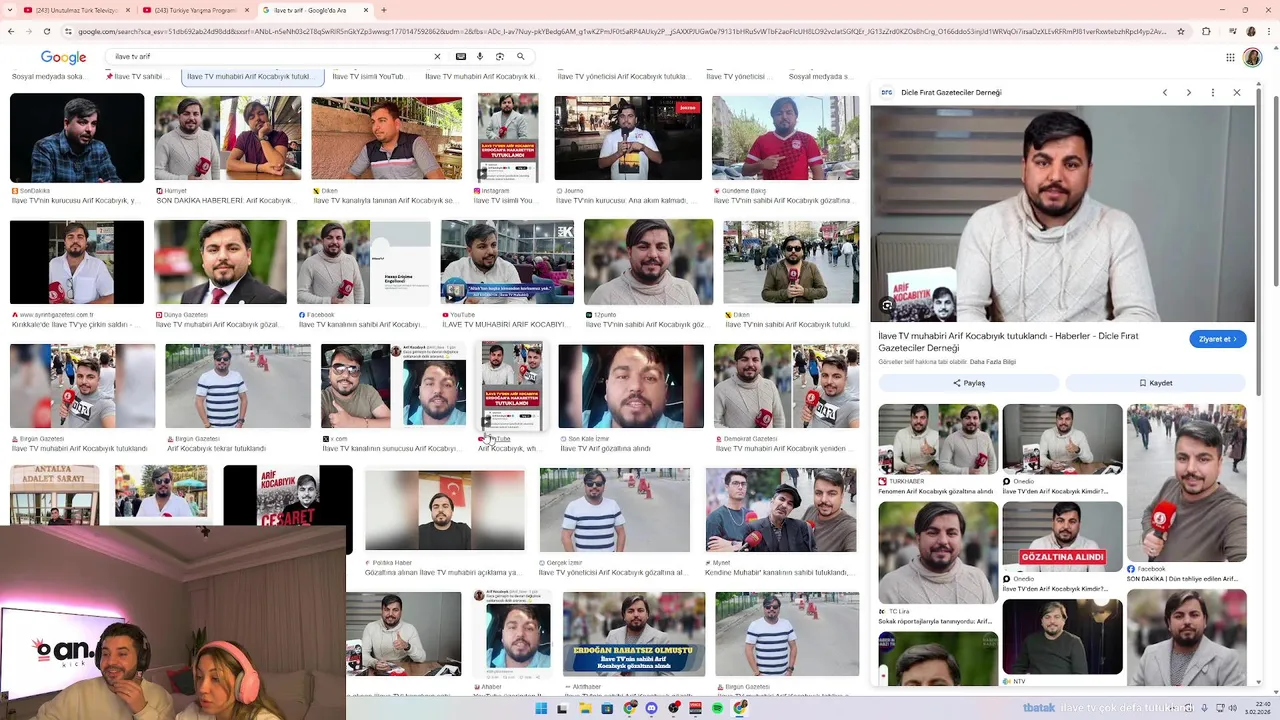Screen dimensions: 1280x720
Task: Select the 'Sosyal medyada soka...' filter chip
Action: coord(49,76)
